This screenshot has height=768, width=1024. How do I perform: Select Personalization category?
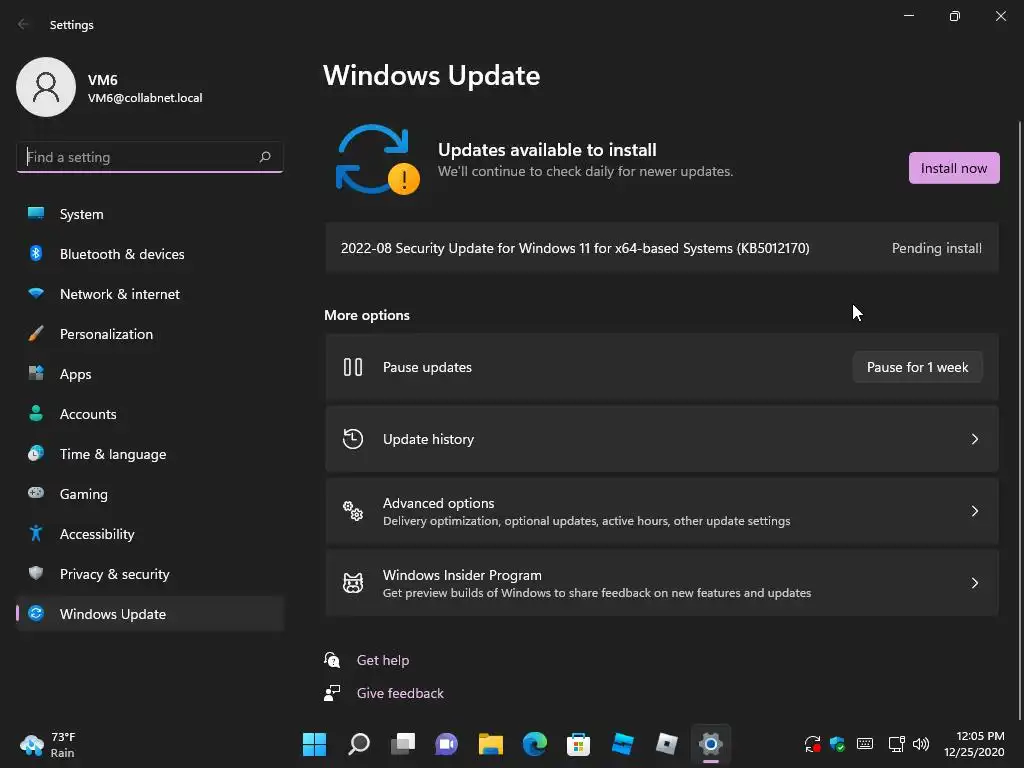[150, 334]
